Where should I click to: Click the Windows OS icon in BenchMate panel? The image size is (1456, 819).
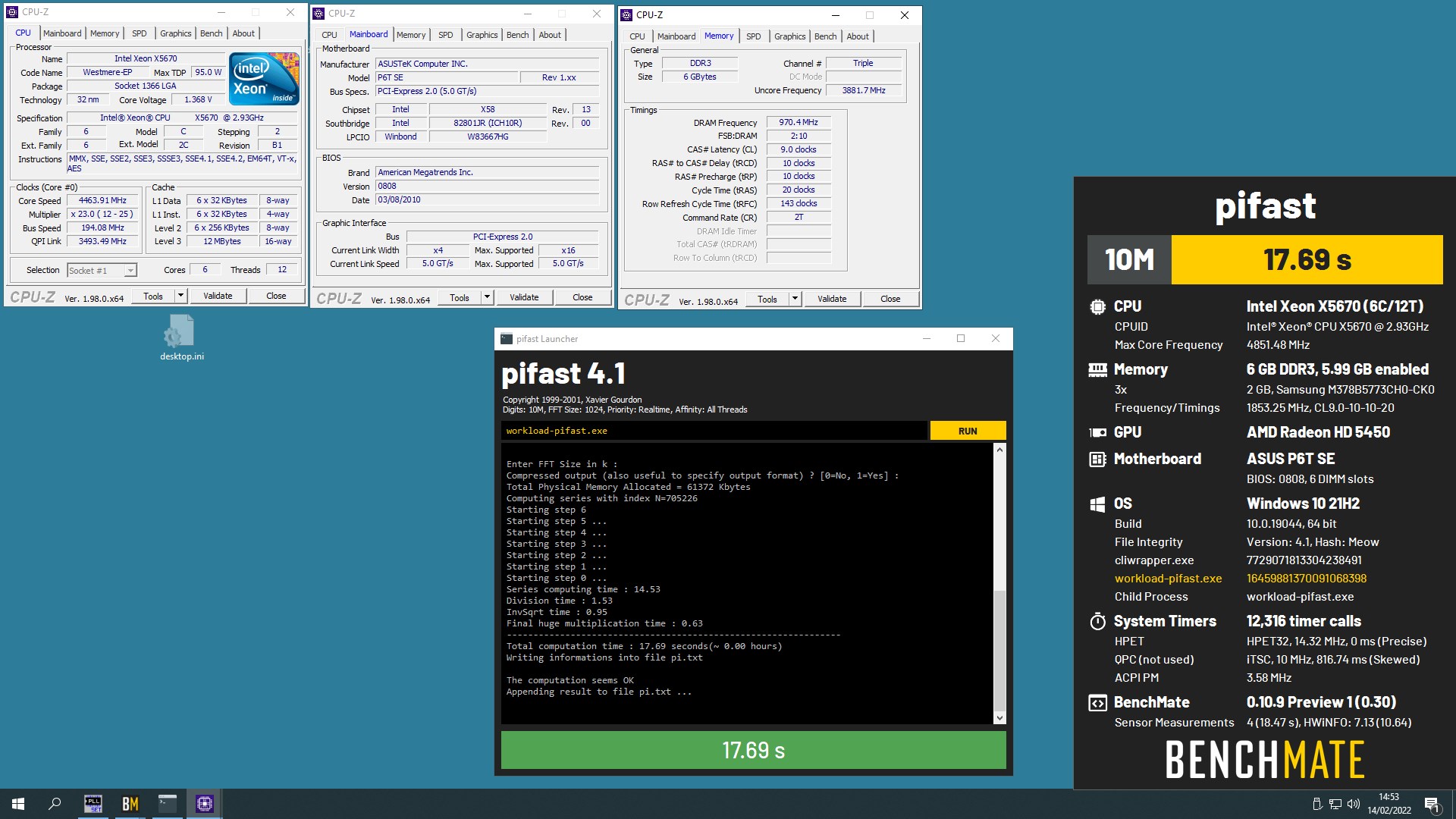(1097, 504)
